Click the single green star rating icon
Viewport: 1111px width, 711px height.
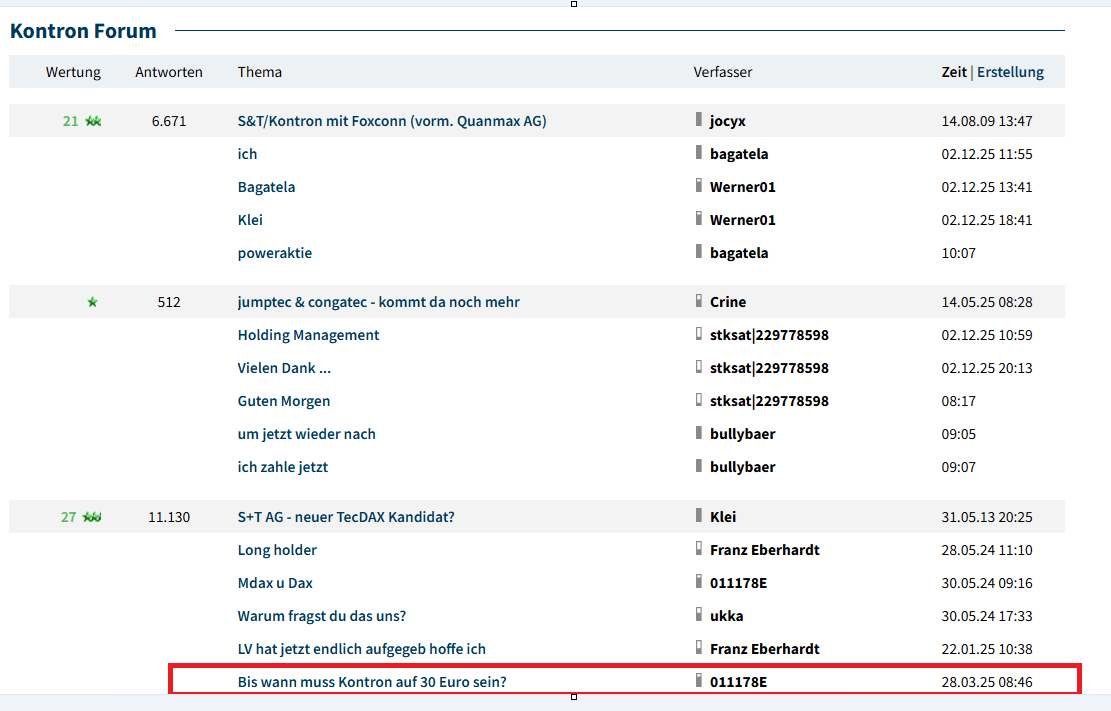(93, 302)
